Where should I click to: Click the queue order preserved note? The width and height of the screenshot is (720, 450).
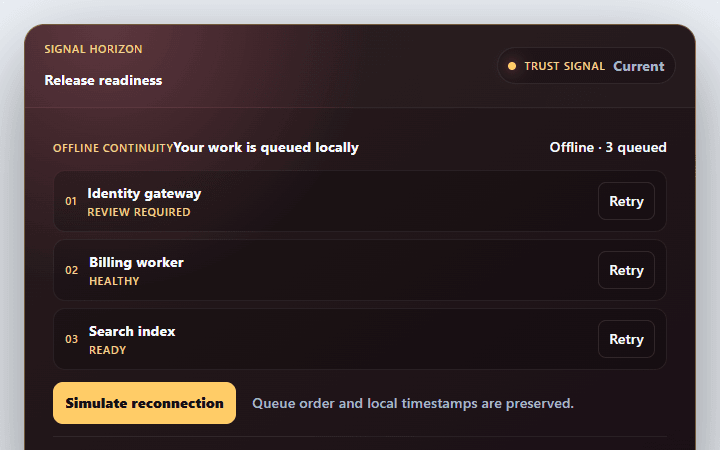coord(413,403)
